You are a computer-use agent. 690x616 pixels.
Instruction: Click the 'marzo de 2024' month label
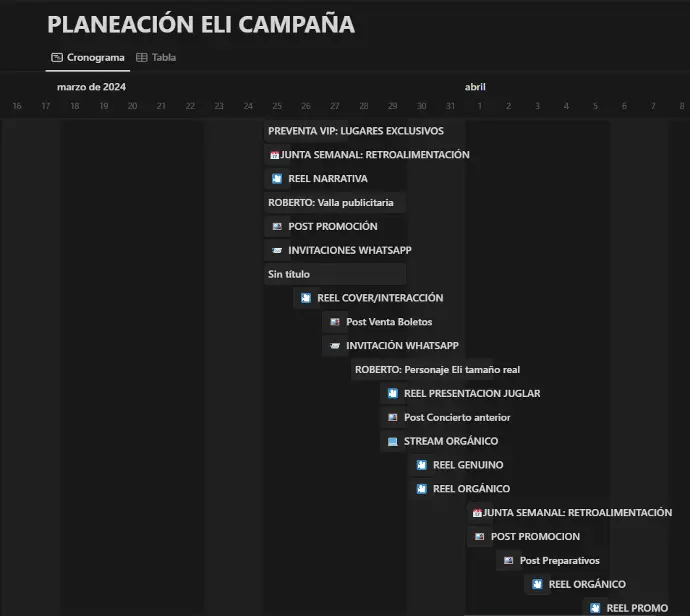(92, 87)
